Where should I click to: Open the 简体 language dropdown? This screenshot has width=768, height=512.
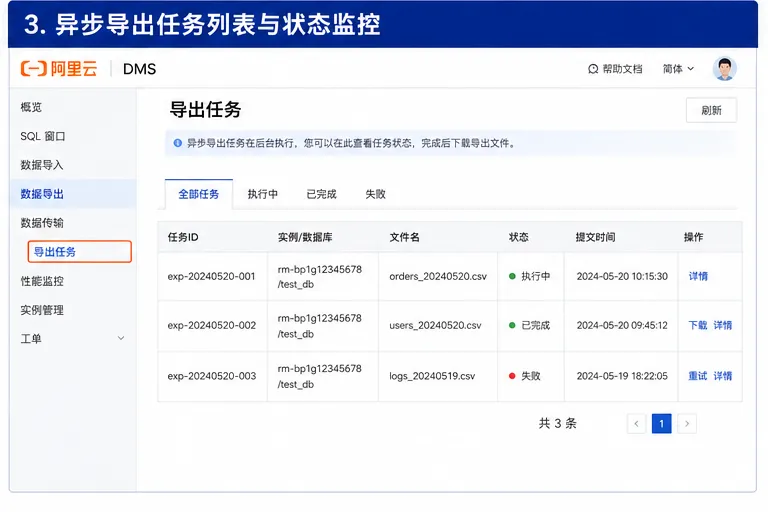pyautogui.click(x=678, y=69)
